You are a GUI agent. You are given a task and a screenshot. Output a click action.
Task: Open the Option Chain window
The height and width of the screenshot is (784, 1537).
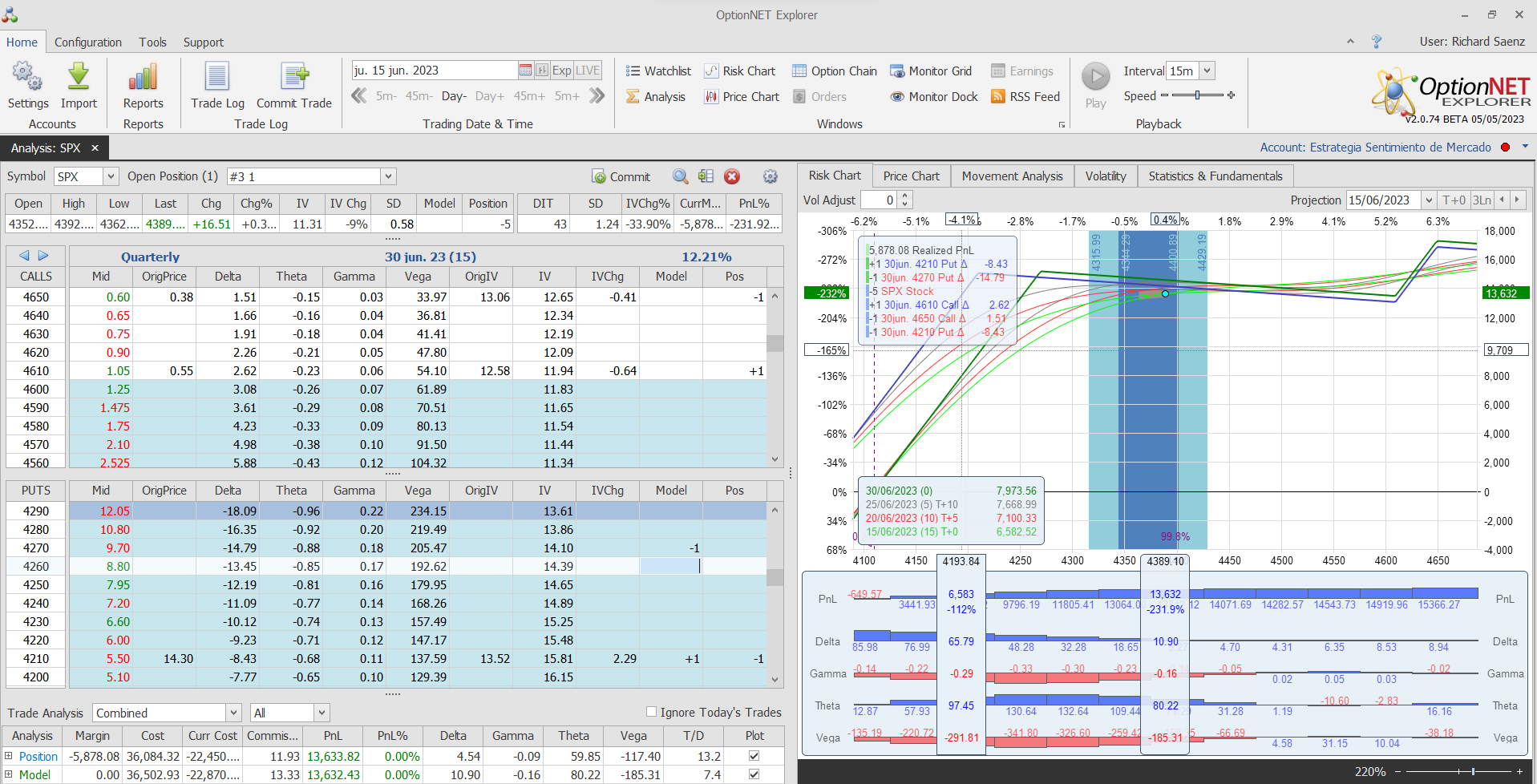click(x=835, y=71)
